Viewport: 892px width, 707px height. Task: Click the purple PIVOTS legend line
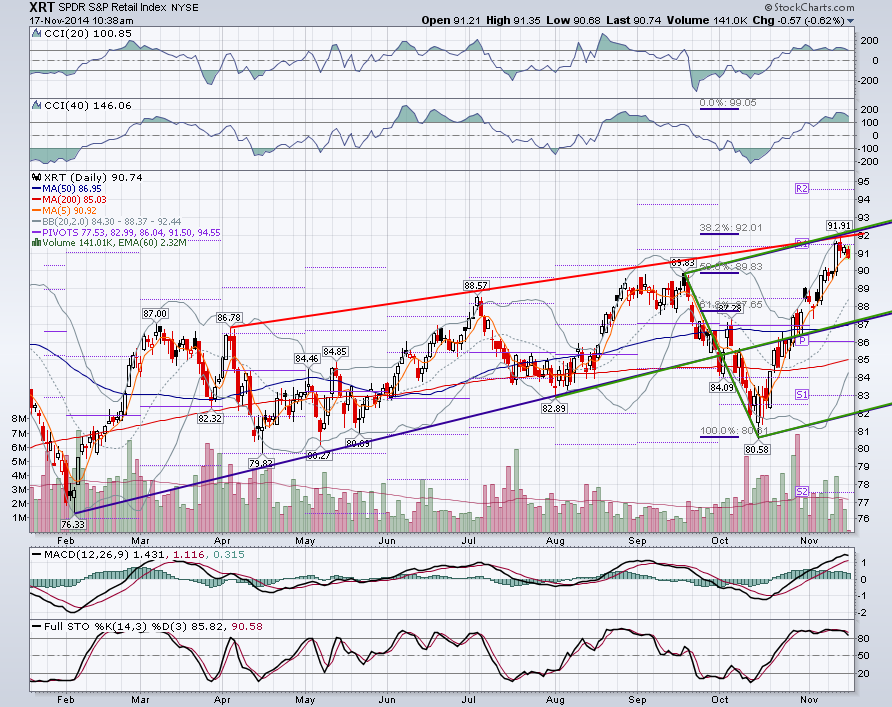tap(36, 232)
